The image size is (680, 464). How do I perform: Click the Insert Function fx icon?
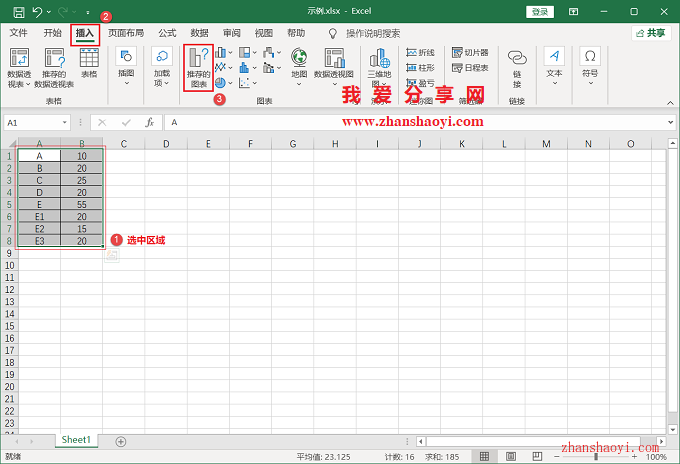pyautogui.click(x=150, y=123)
